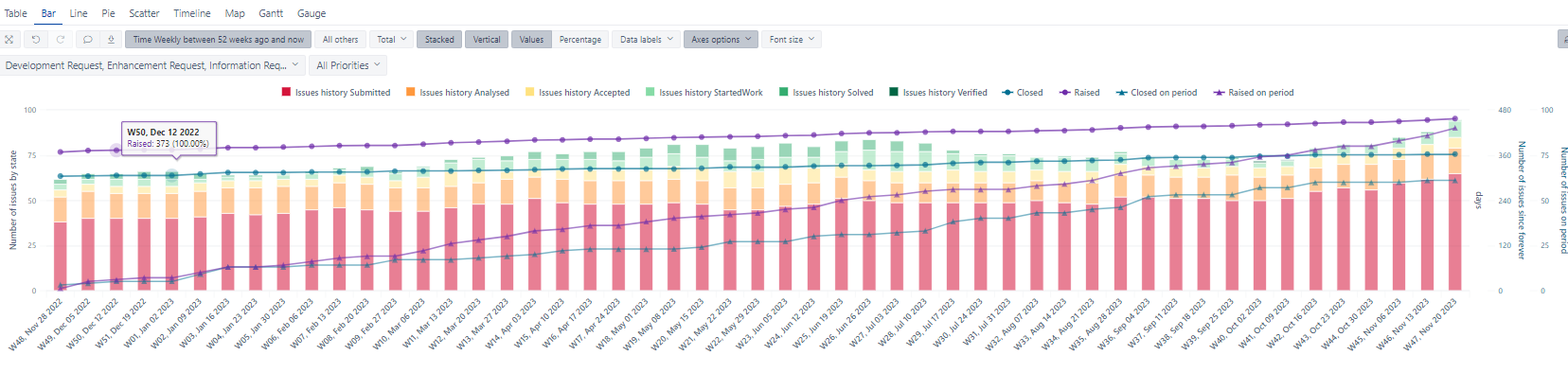Open the Total dropdown

coord(391,40)
